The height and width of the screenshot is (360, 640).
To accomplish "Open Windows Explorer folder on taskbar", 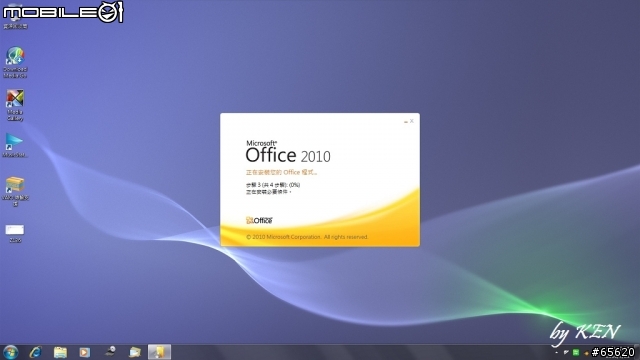I will pos(60,352).
